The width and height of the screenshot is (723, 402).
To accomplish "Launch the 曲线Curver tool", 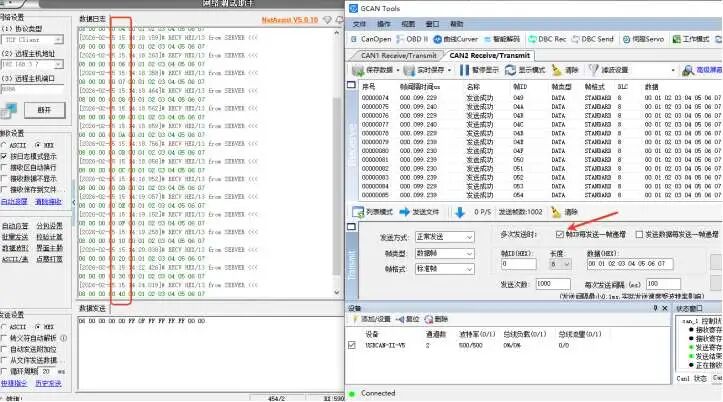I will coord(456,39).
